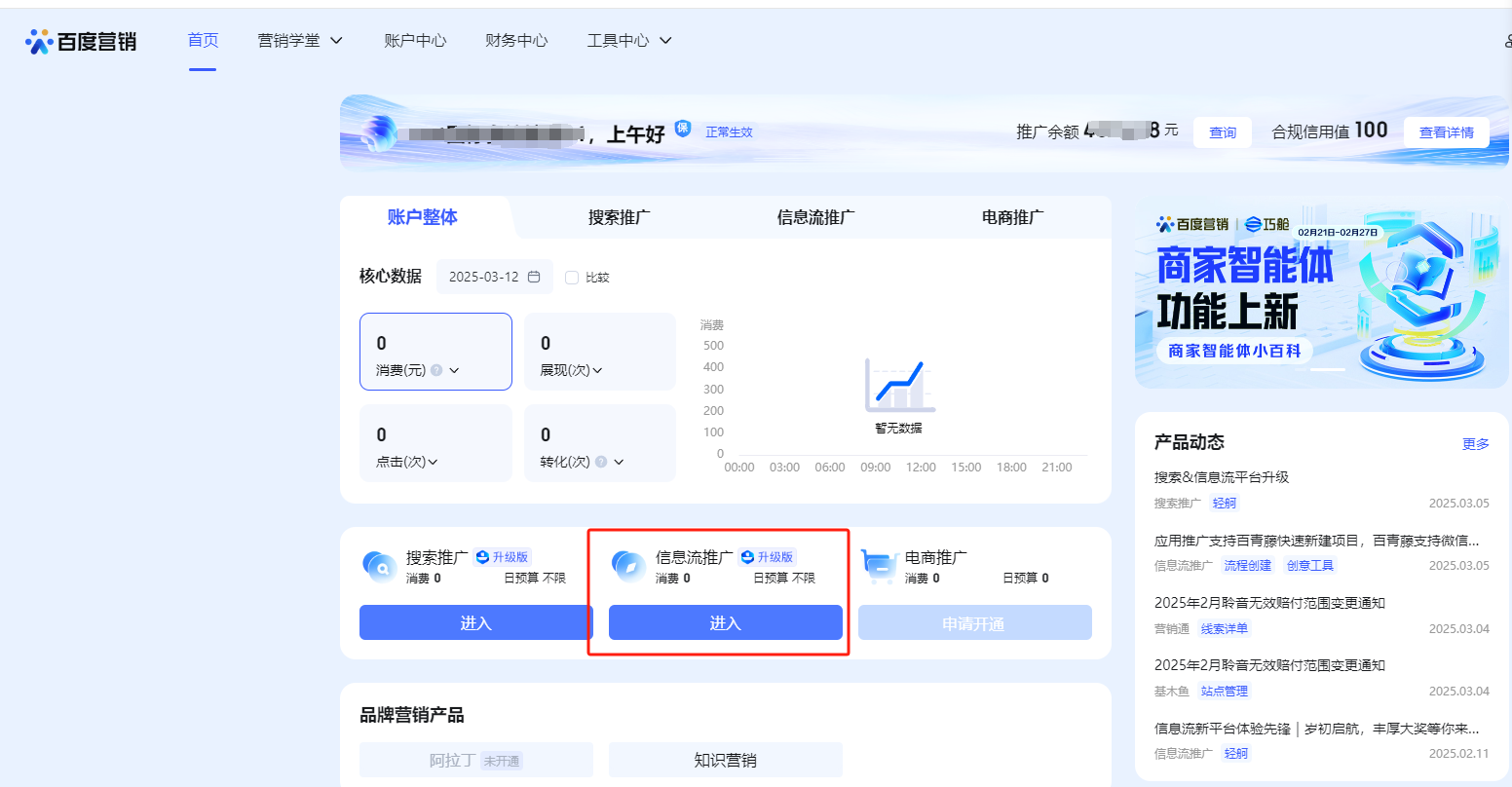Open the 更多 link in 产品动态
Image resolution: width=1512 pixels, height=787 pixels.
coord(1475,443)
